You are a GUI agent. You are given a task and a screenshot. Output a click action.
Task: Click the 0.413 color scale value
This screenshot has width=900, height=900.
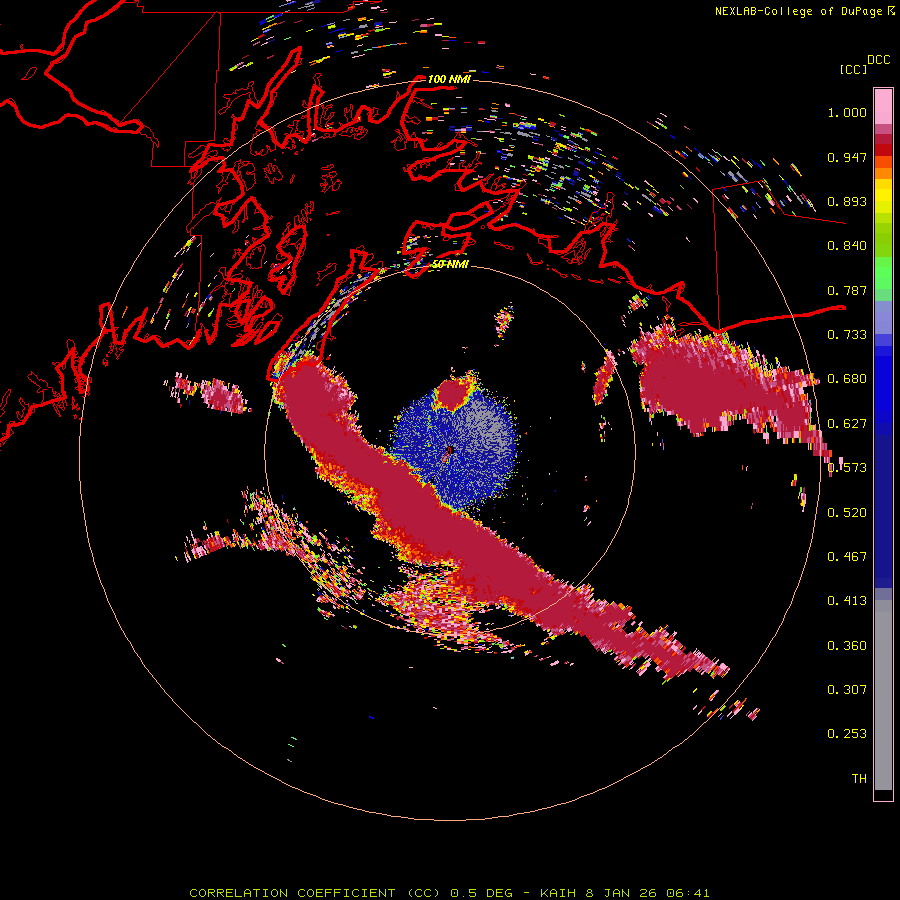tap(847, 601)
